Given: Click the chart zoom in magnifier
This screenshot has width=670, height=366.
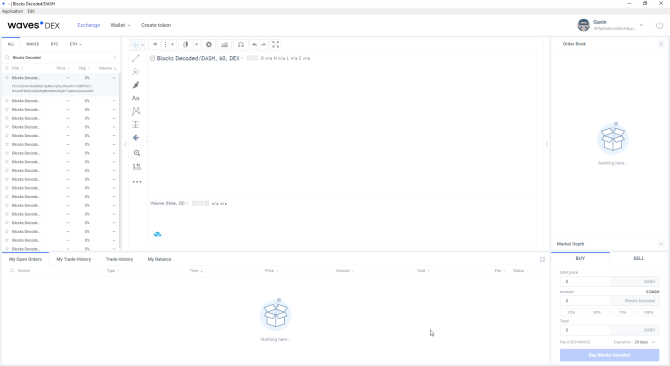Looking at the screenshot, I should (x=137, y=153).
